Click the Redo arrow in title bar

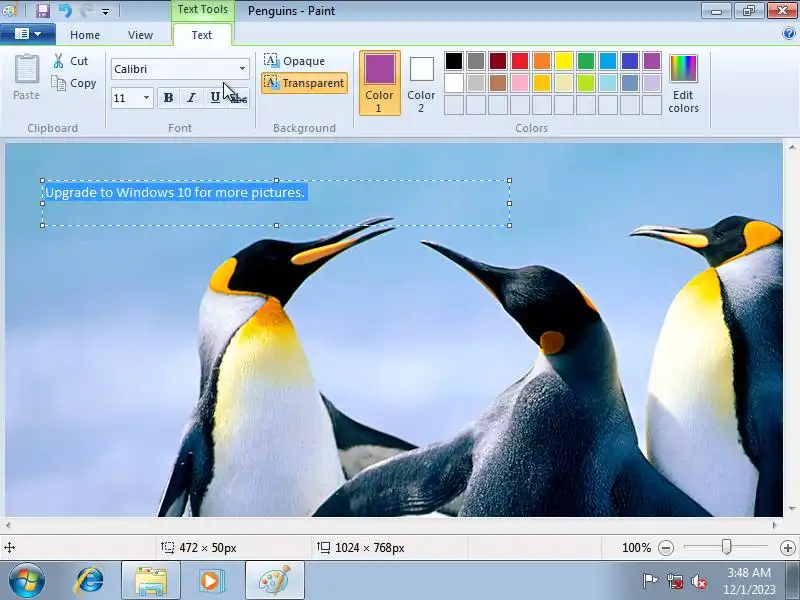pyautogui.click(x=86, y=10)
